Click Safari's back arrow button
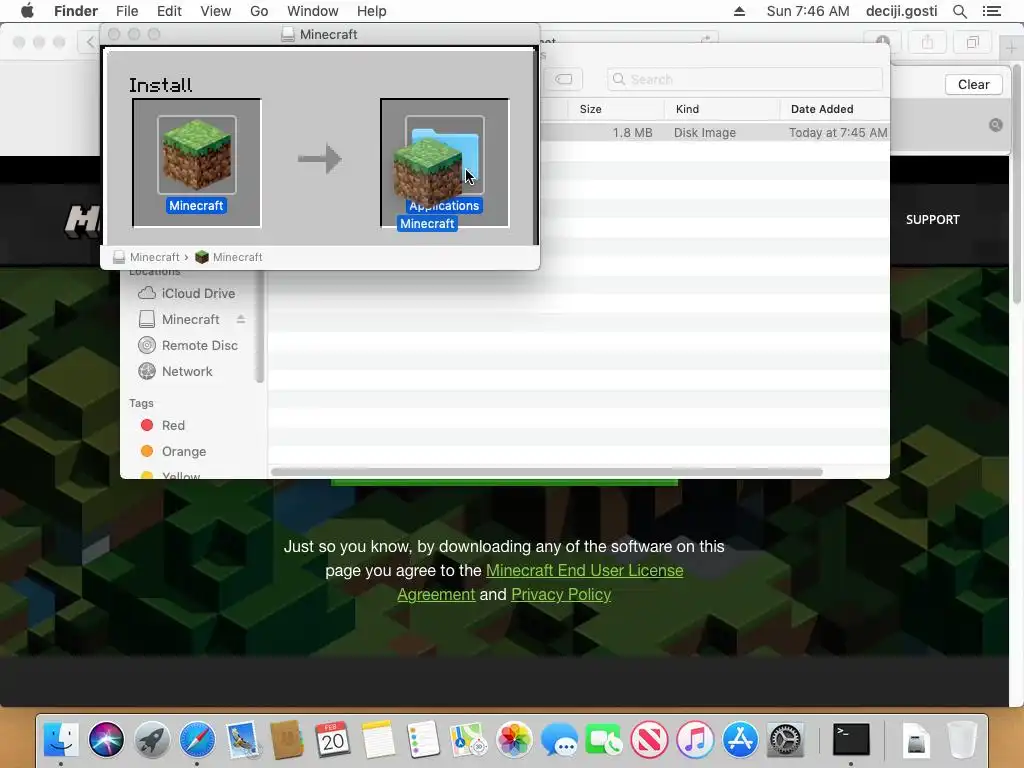Image resolution: width=1024 pixels, height=768 pixels. pyautogui.click(x=89, y=42)
